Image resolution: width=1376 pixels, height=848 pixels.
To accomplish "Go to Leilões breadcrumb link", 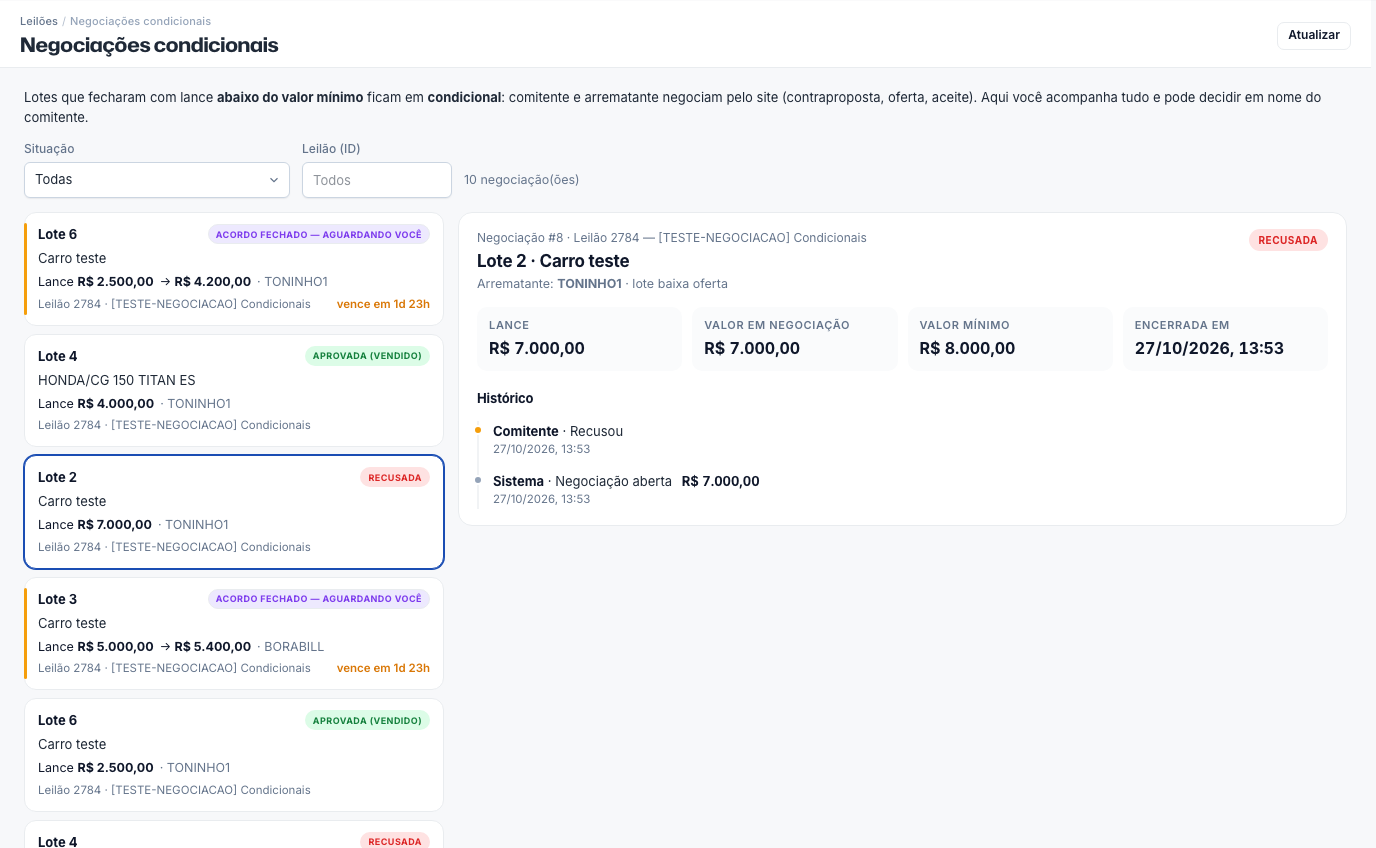I will pos(39,21).
